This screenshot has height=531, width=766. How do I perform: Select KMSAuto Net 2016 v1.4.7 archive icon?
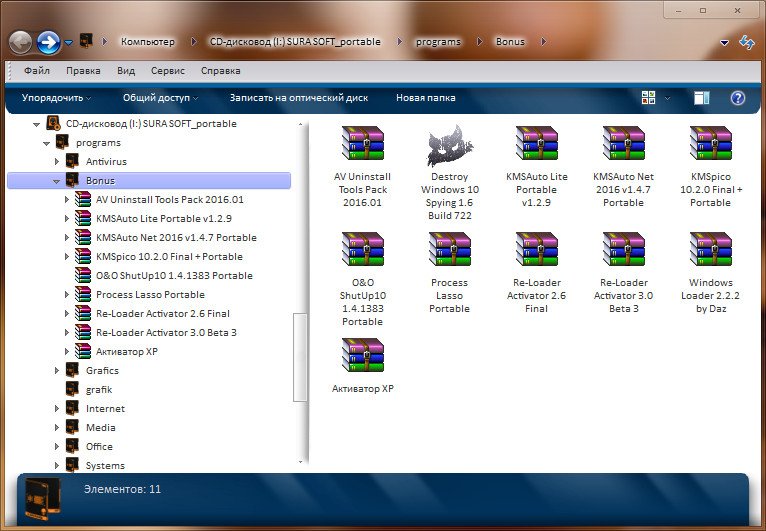click(x=623, y=143)
